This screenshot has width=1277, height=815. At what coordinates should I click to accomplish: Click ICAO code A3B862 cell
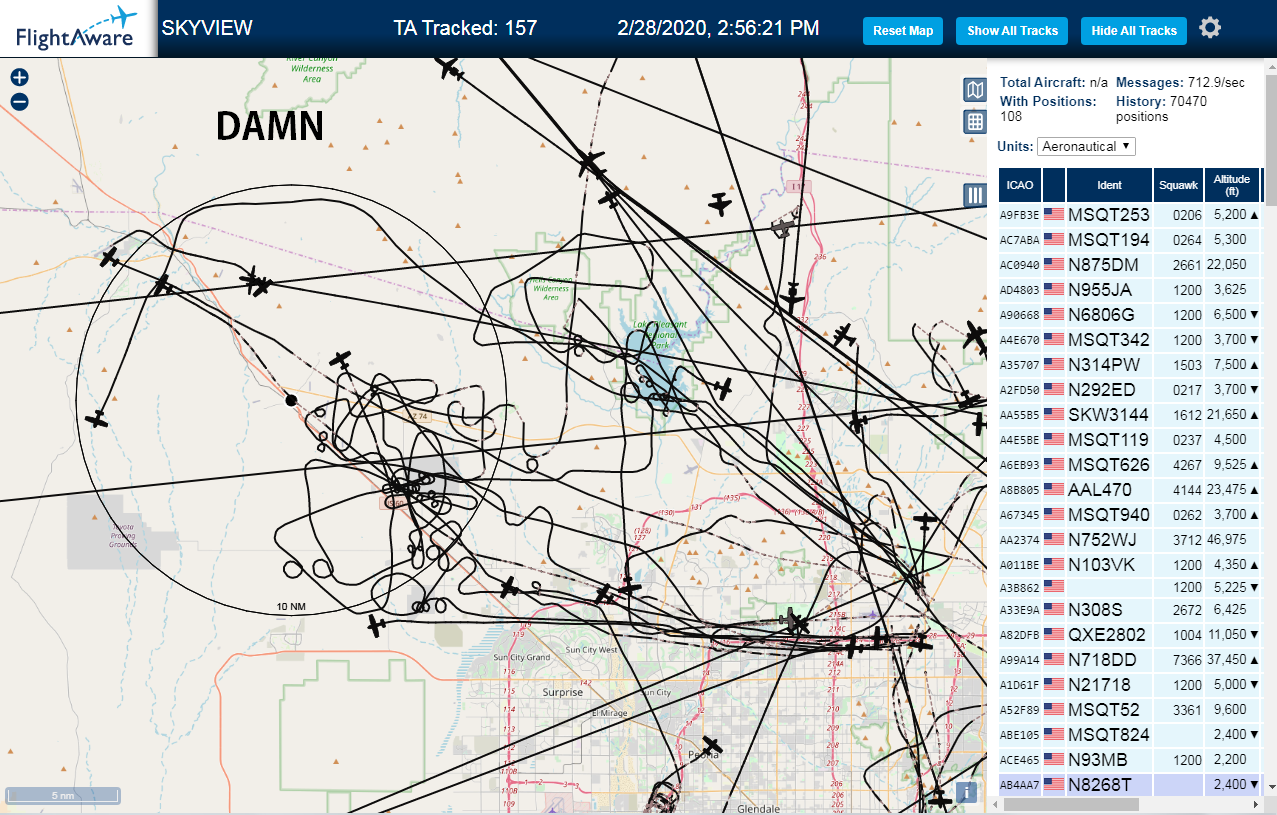1020,587
